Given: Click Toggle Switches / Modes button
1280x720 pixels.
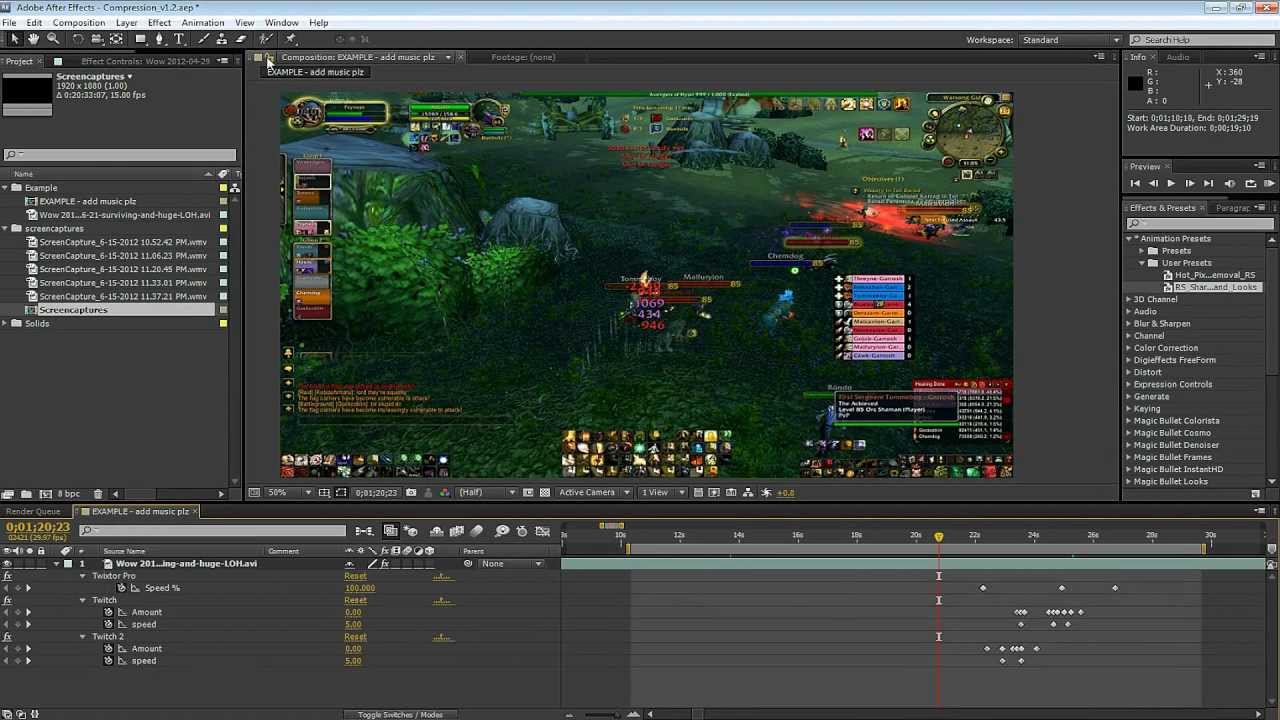Looking at the screenshot, I should pyautogui.click(x=400, y=714).
